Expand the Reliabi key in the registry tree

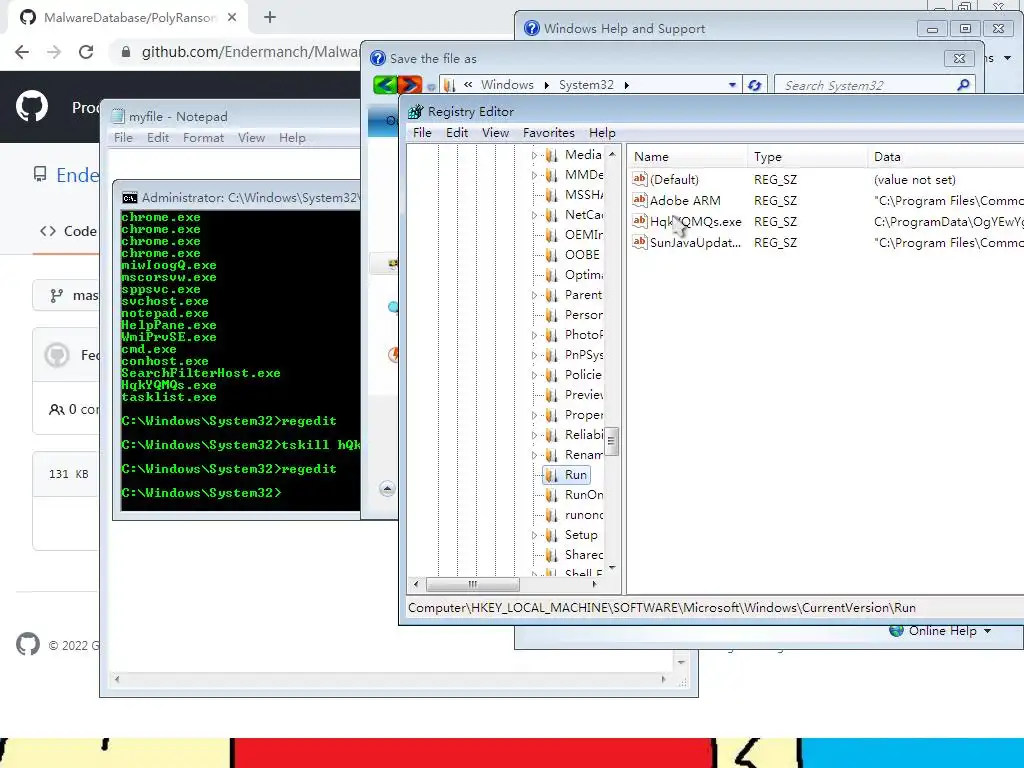coord(534,435)
